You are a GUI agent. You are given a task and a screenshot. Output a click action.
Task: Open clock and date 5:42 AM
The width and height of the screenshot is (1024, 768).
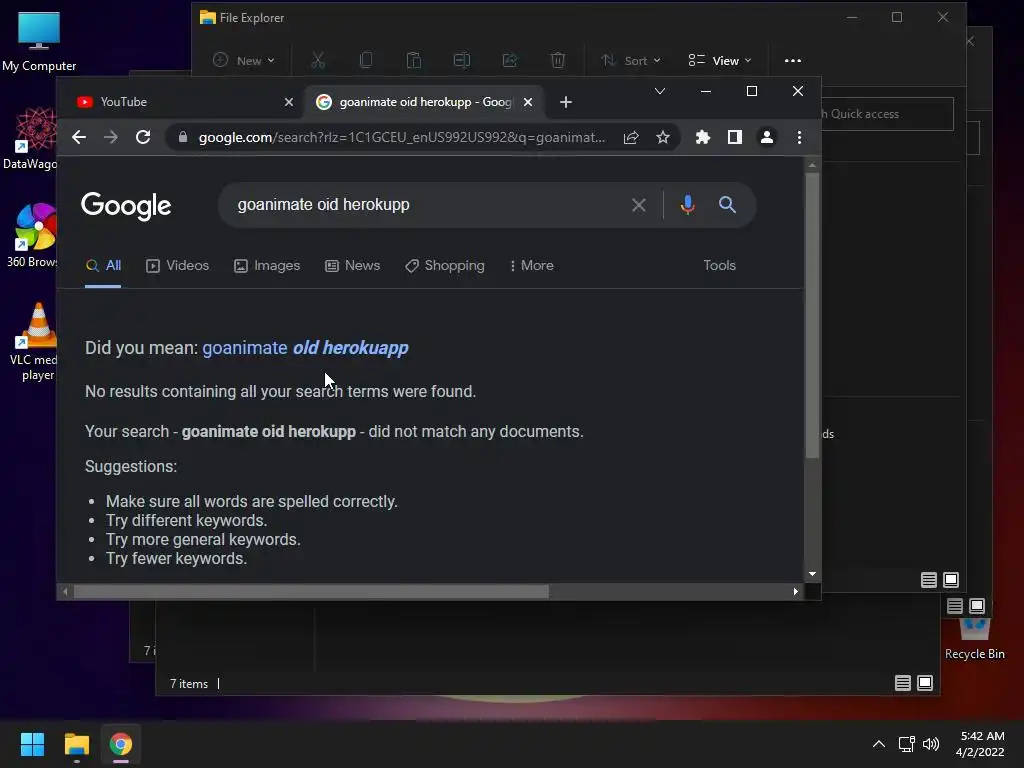(x=980, y=744)
